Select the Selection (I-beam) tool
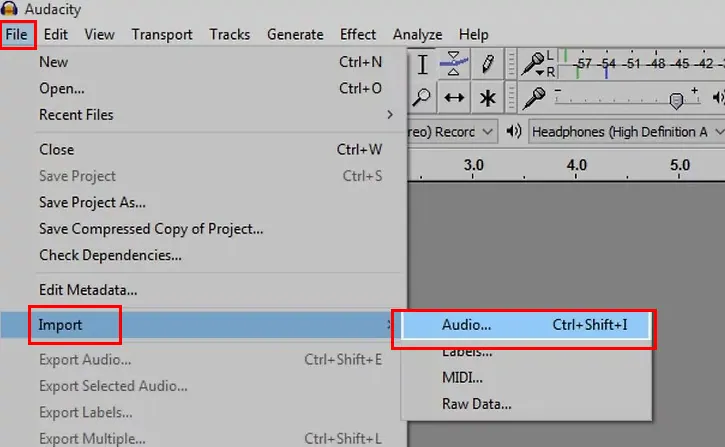 tap(422, 64)
